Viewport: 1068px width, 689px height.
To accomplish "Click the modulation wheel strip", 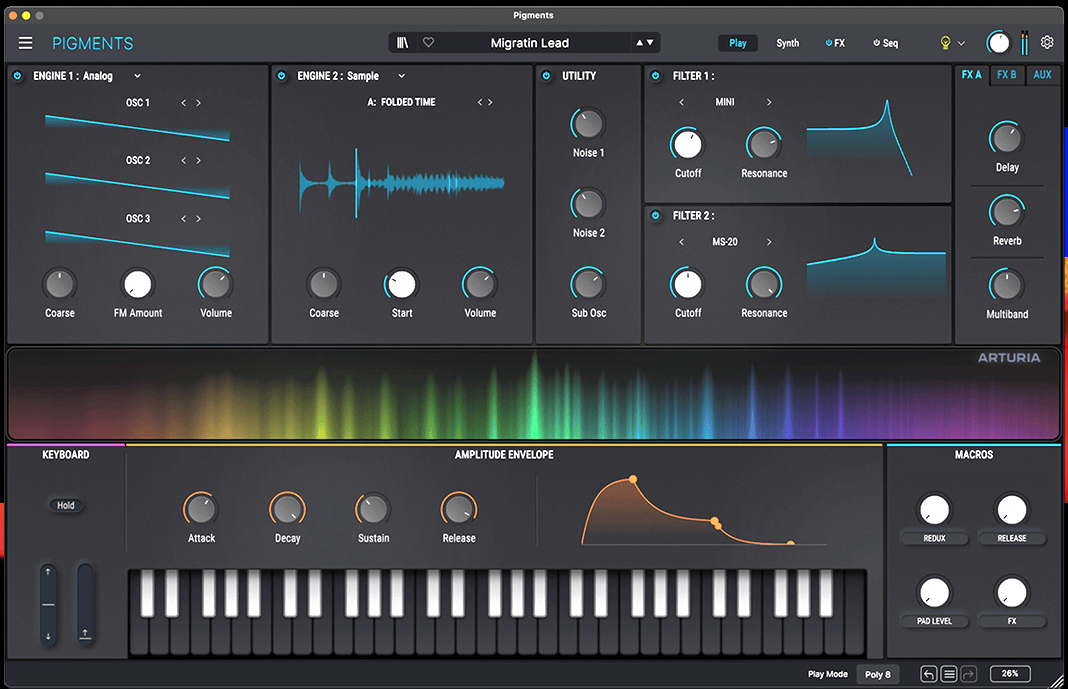I will pos(85,605).
